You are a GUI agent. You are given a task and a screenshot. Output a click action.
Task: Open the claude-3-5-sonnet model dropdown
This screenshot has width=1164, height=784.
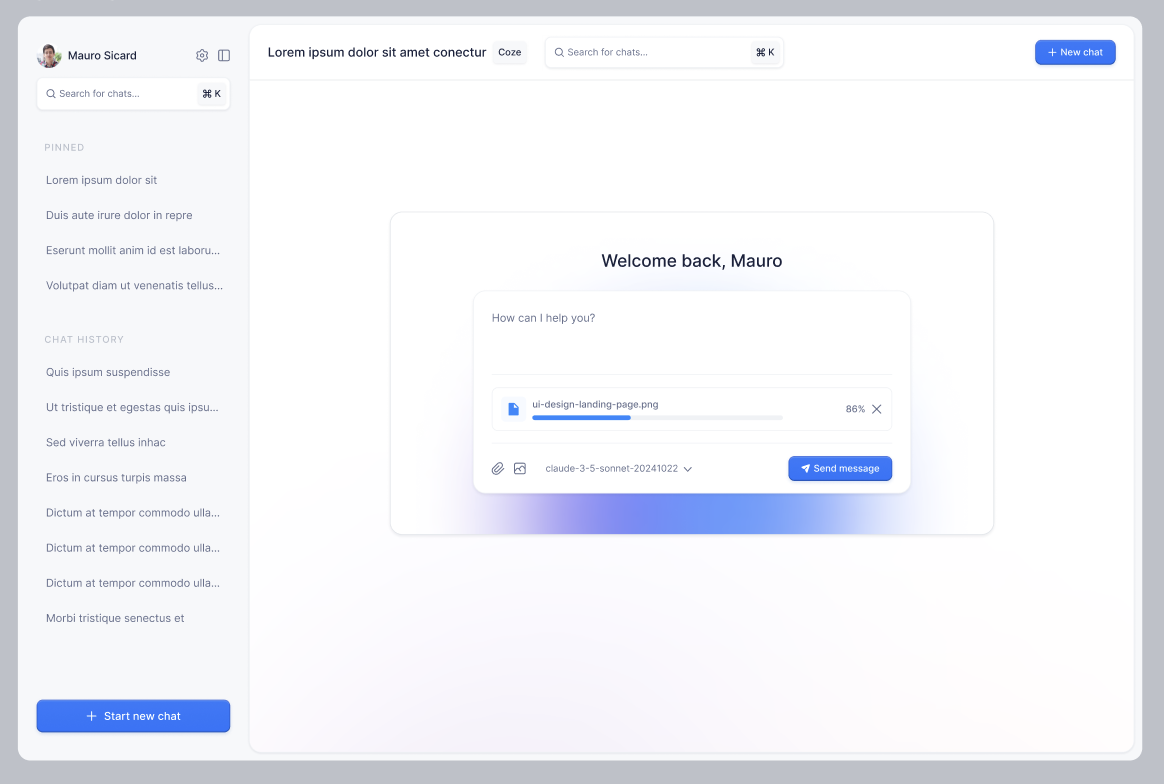pos(618,468)
